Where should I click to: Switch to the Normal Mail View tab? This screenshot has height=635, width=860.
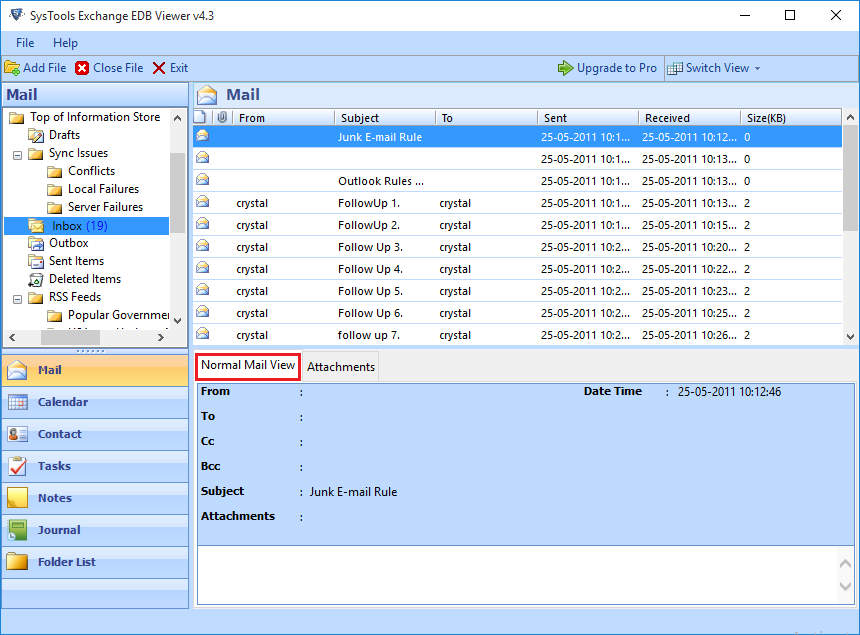click(248, 366)
